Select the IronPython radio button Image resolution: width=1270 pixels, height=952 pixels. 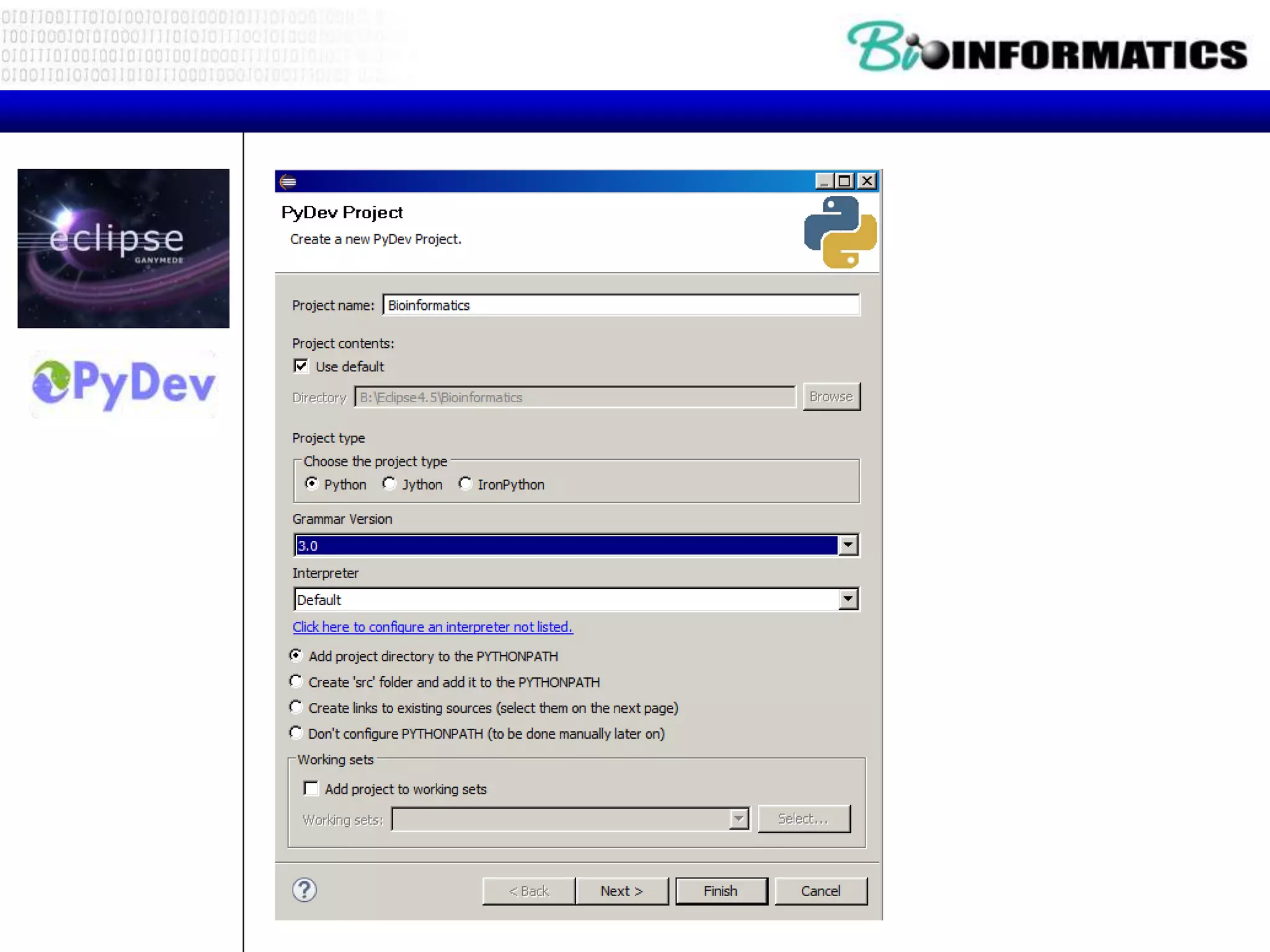[465, 483]
